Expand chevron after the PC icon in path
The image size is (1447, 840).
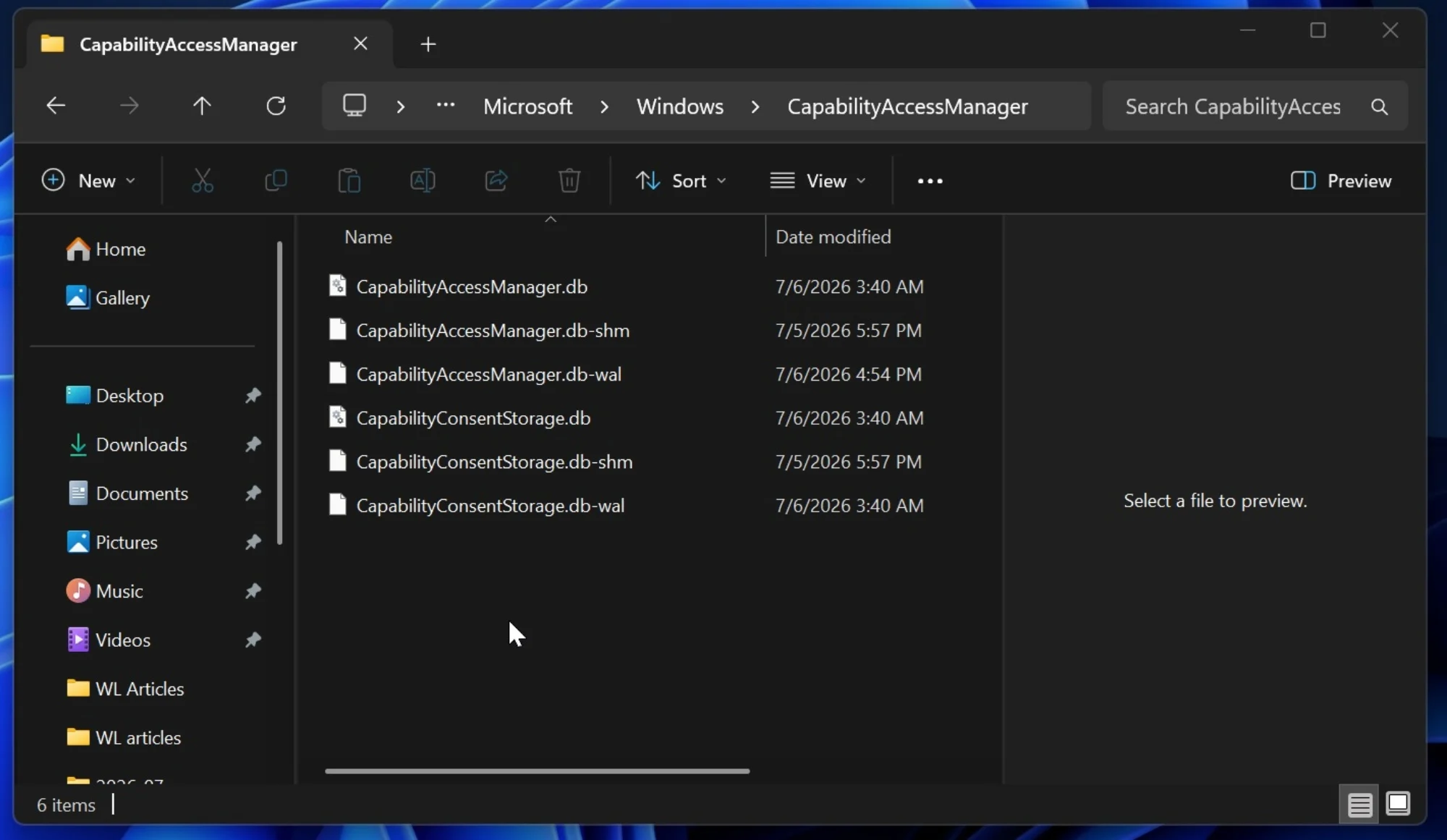[x=400, y=107]
